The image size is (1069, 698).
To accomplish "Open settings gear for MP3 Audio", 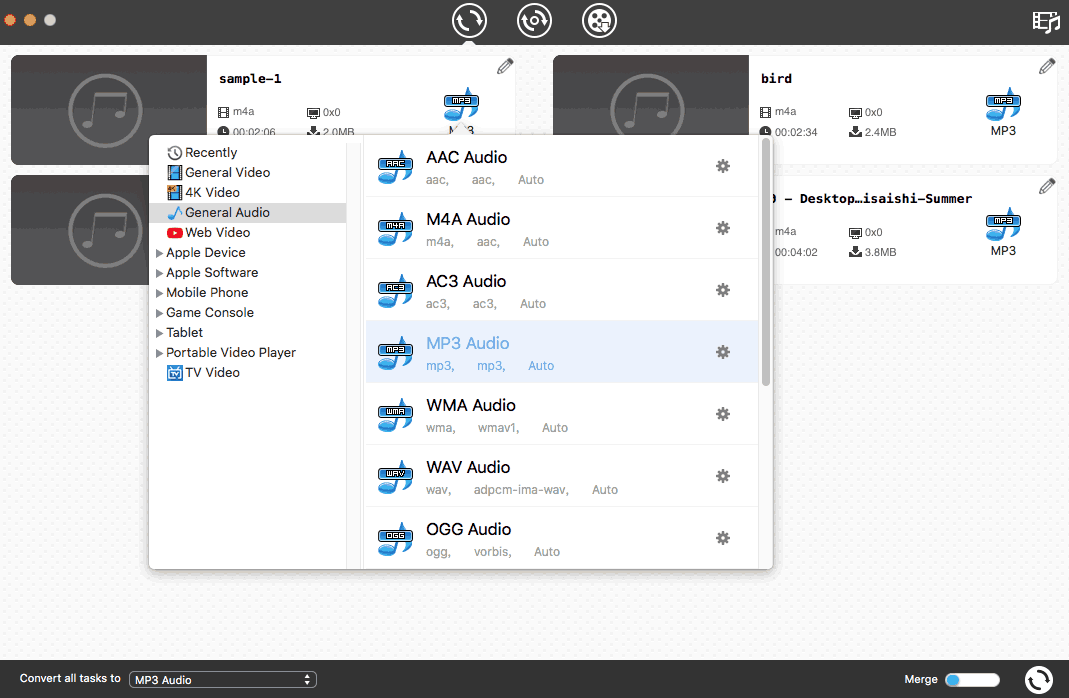I will 723,352.
